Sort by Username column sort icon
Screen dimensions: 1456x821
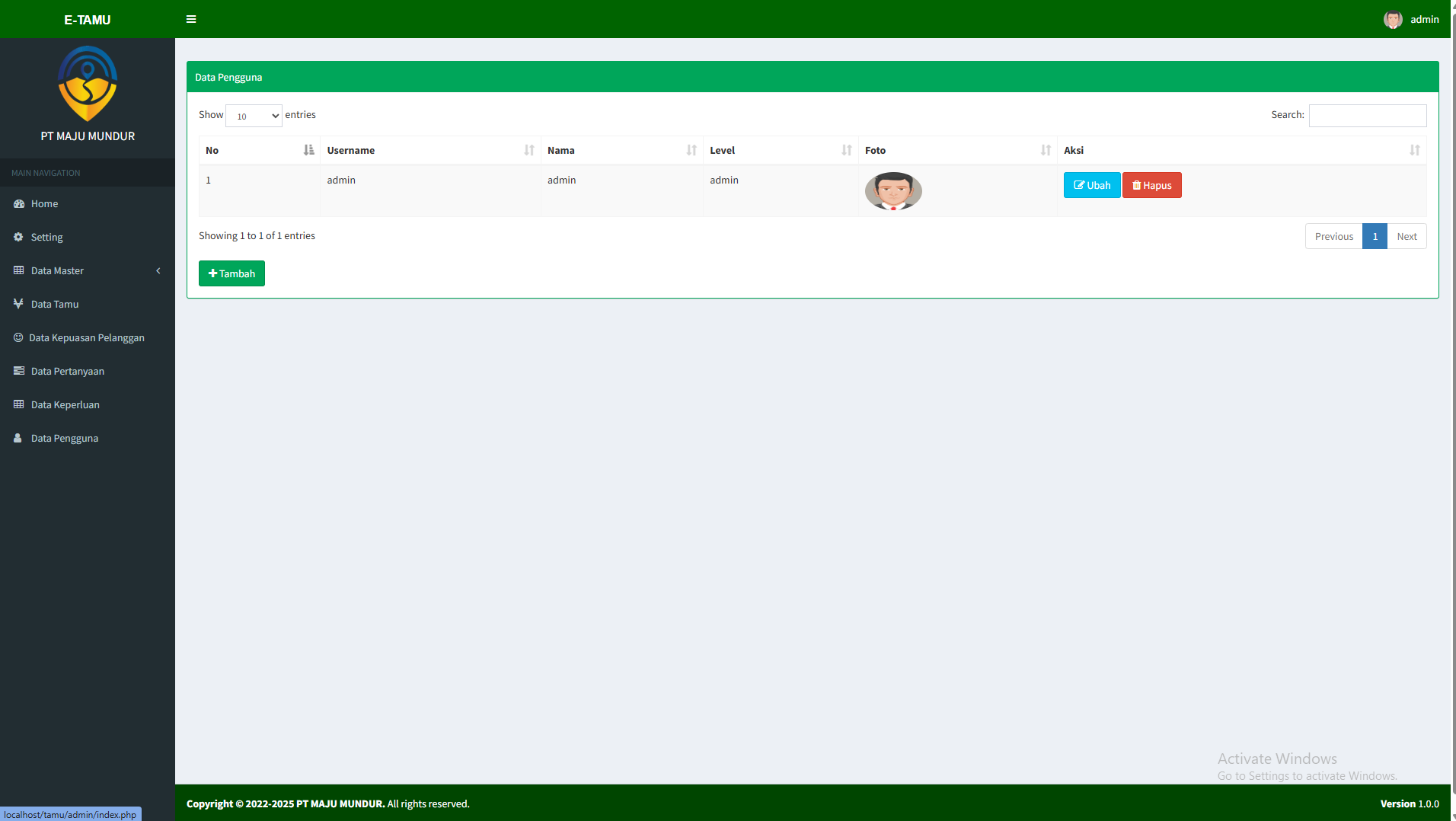click(x=529, y=150)
